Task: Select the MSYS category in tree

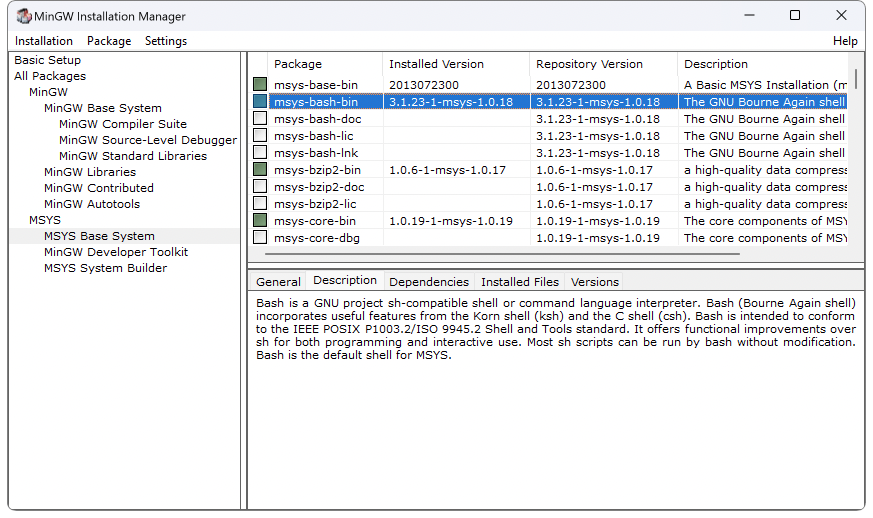Action: (45, 220)
